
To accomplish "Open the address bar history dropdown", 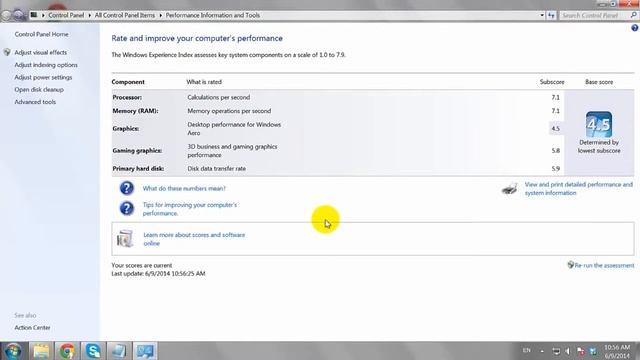I will [542, 15].
